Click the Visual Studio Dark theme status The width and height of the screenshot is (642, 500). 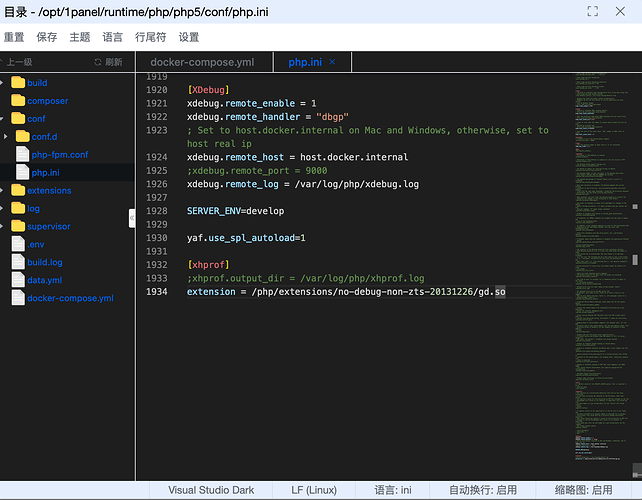[211, 490]
